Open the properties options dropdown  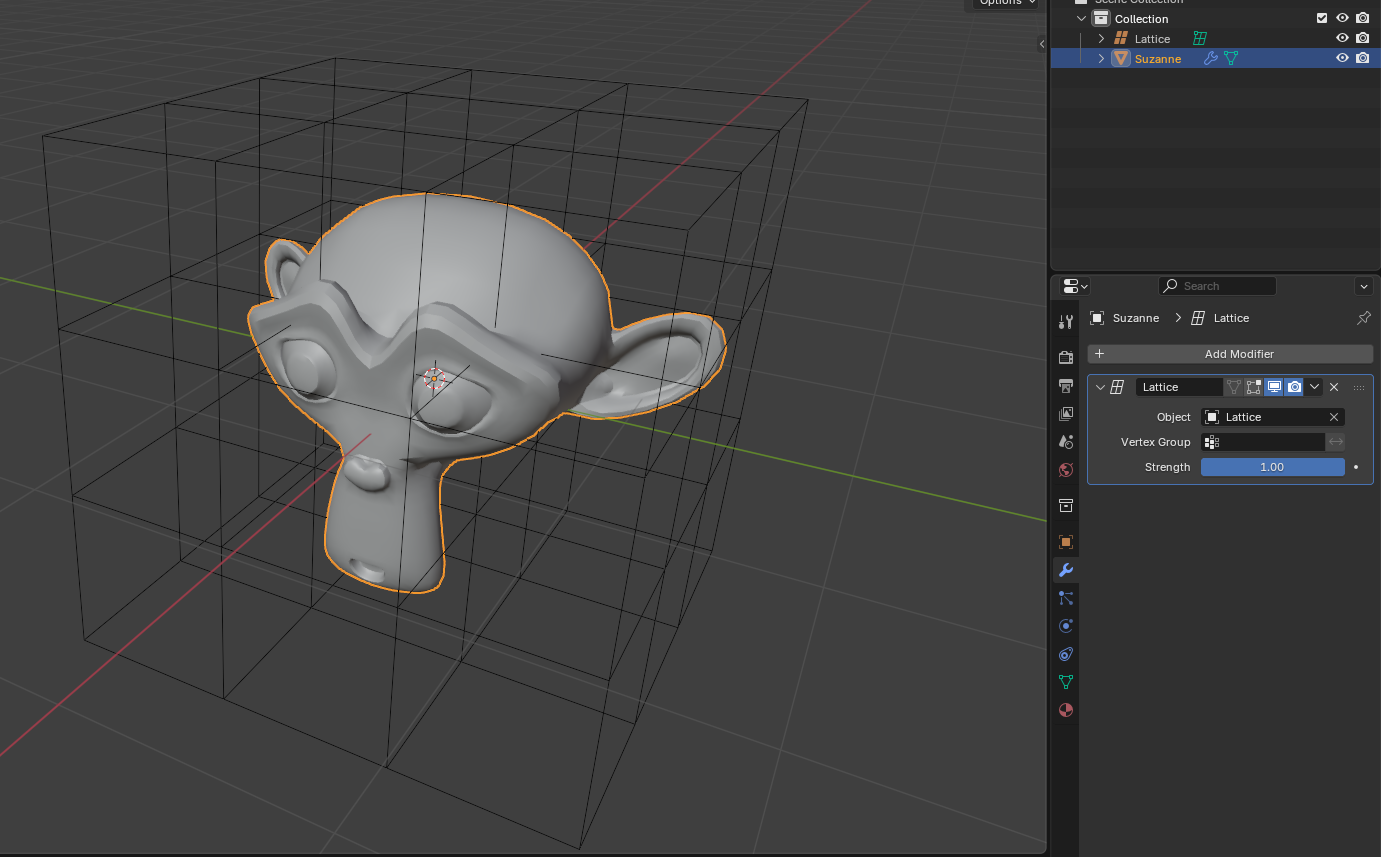coord(1364,286)
